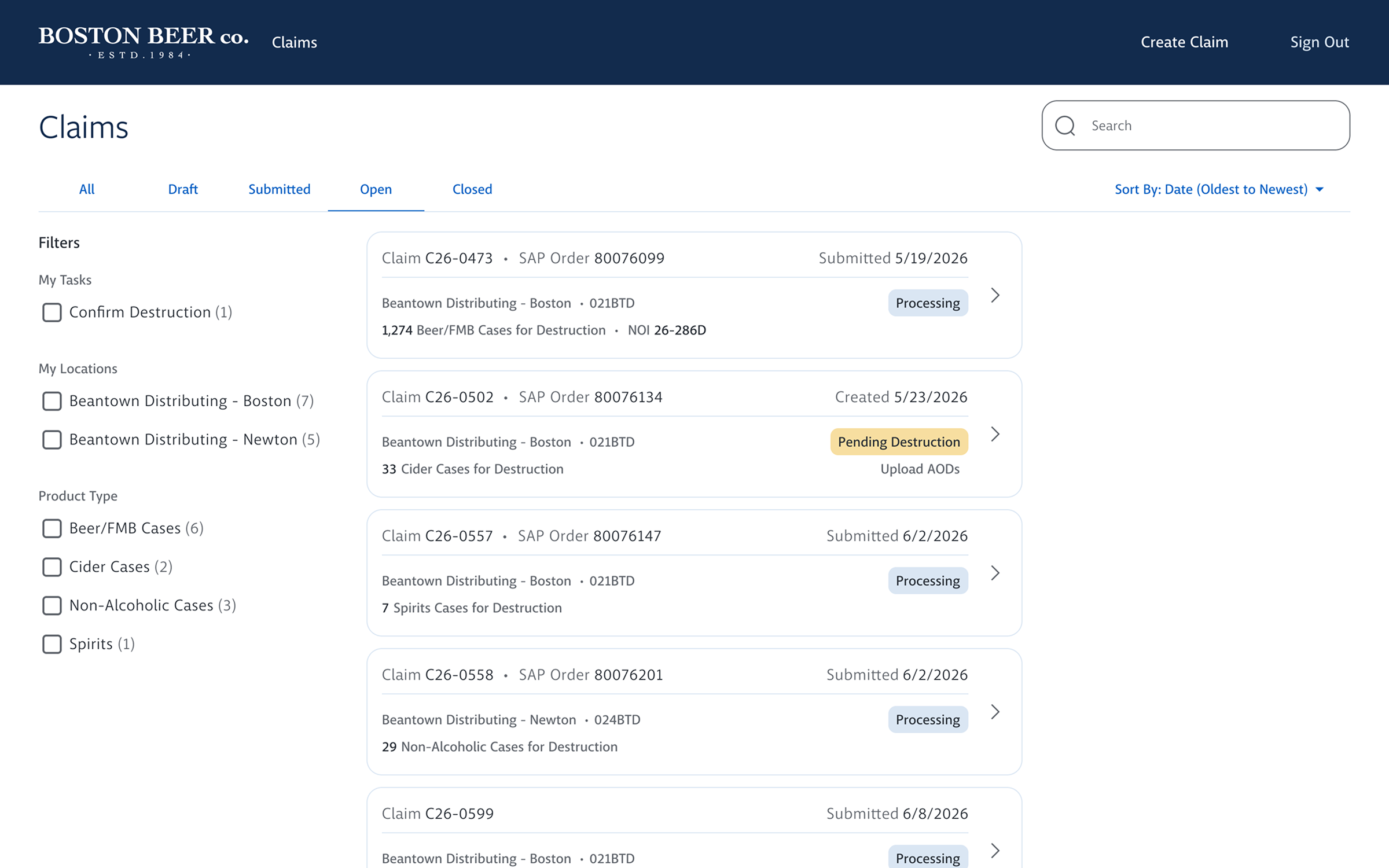Click 'Submitted 5/19/2026' date text

(x=893, y=258)
